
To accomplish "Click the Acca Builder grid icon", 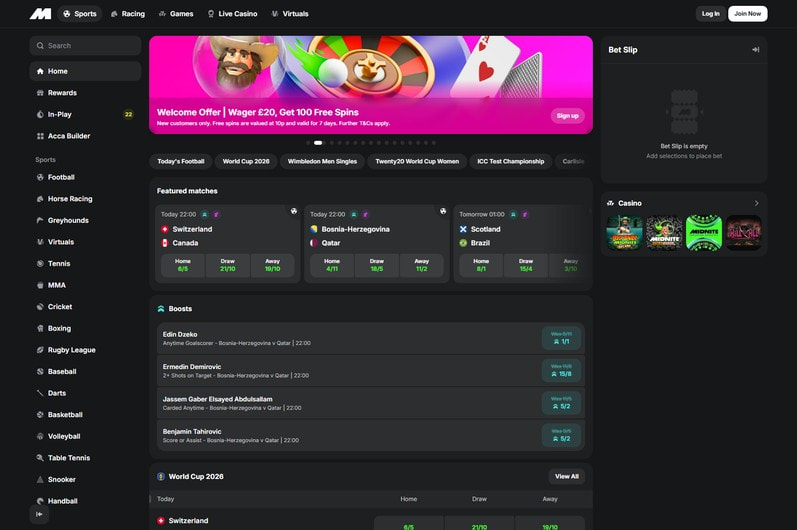I will tap(40, 136).
